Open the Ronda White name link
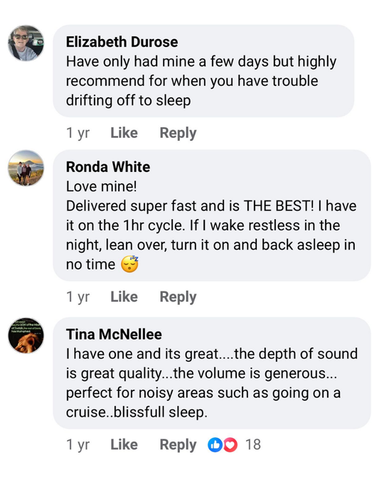The image size is (384, 480). (108, 167)
